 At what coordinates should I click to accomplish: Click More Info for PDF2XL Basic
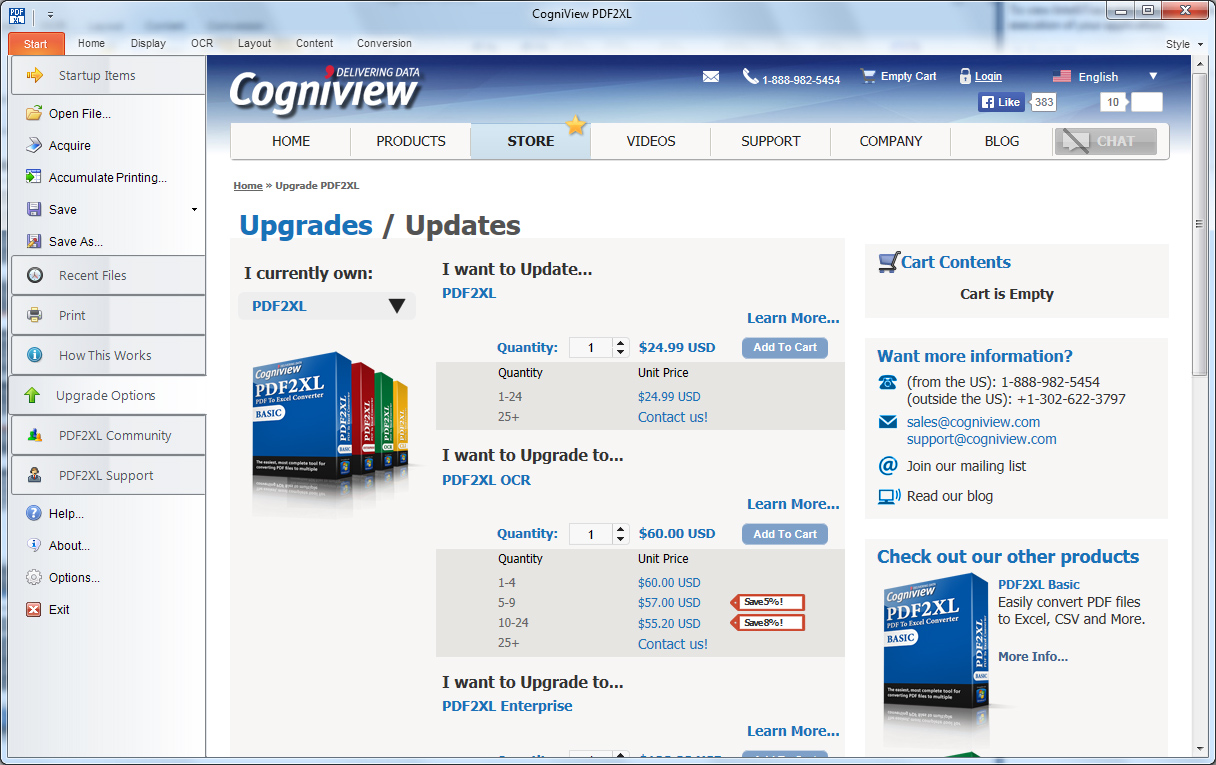(x=1033, y=657)
